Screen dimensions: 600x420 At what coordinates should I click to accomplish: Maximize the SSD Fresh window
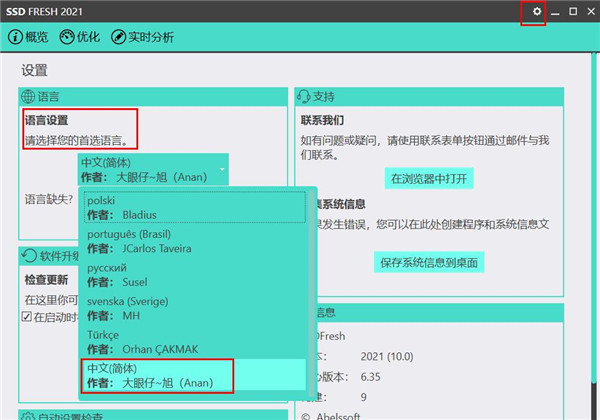pos(573,12)
